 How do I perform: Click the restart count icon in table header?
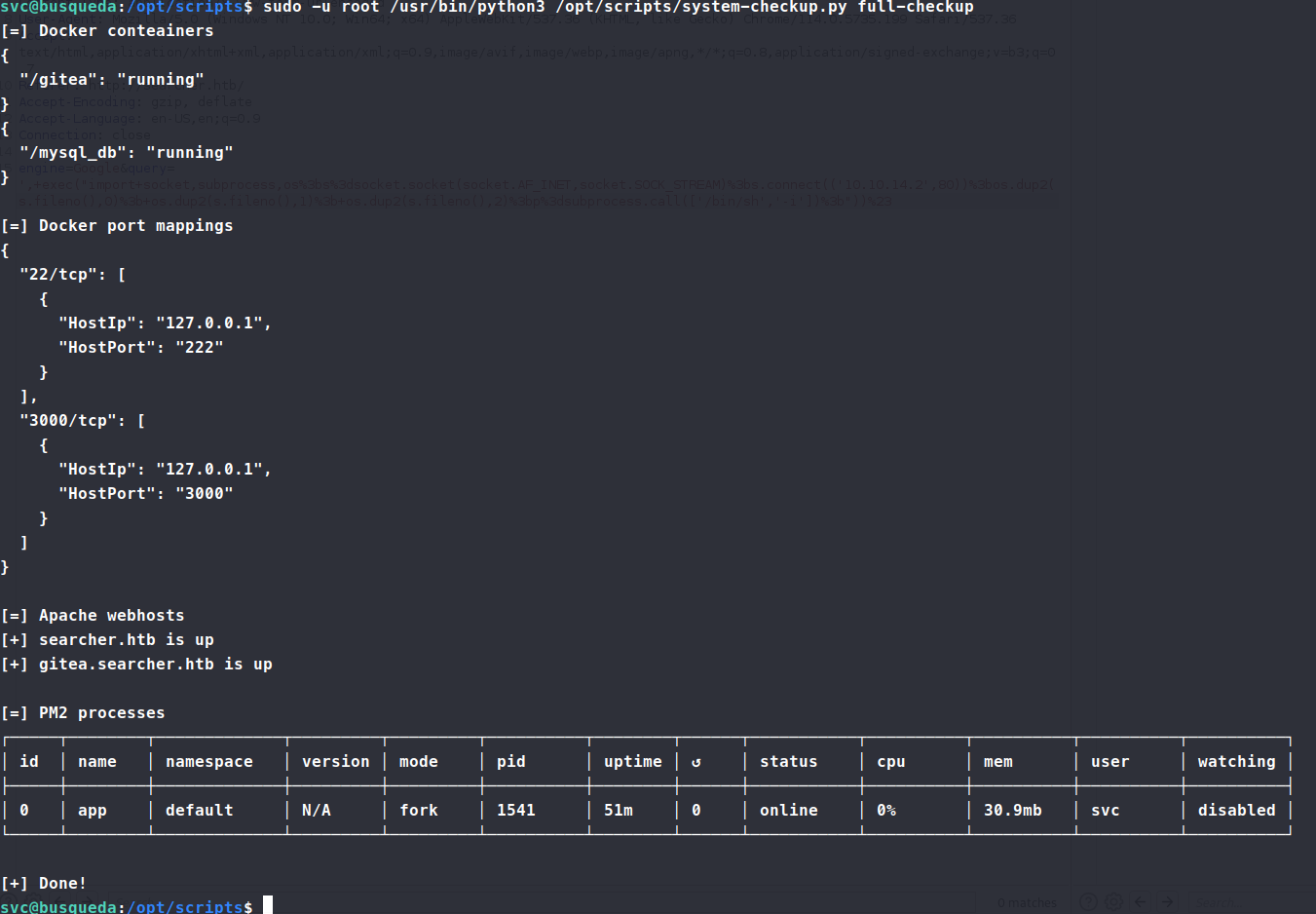[696, 762]
